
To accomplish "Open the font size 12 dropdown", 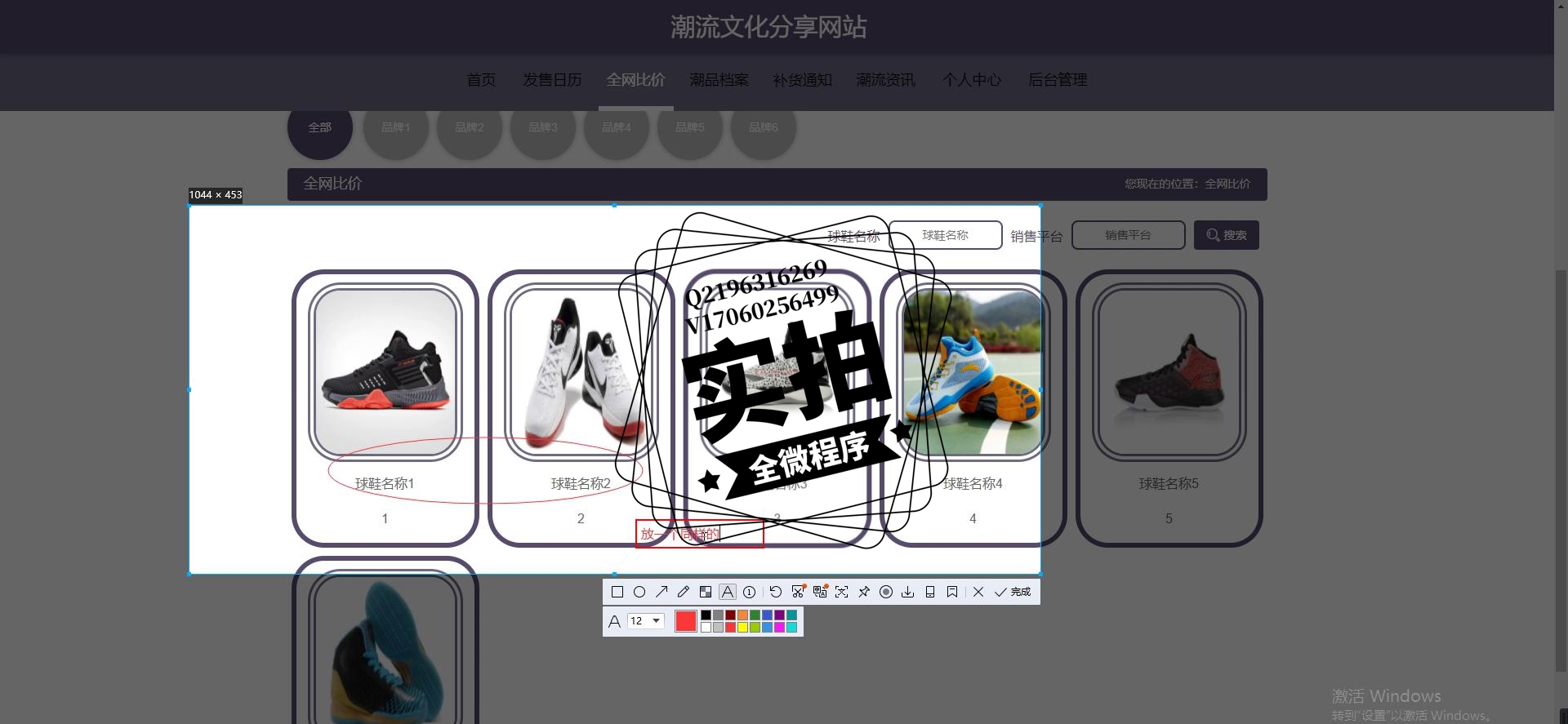I will coord(645,621).
